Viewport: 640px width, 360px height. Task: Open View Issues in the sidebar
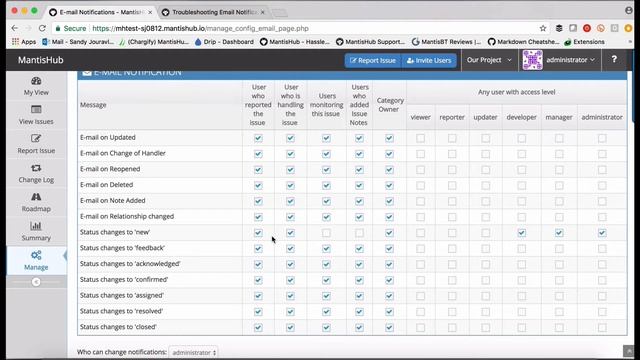click(36, 115)
